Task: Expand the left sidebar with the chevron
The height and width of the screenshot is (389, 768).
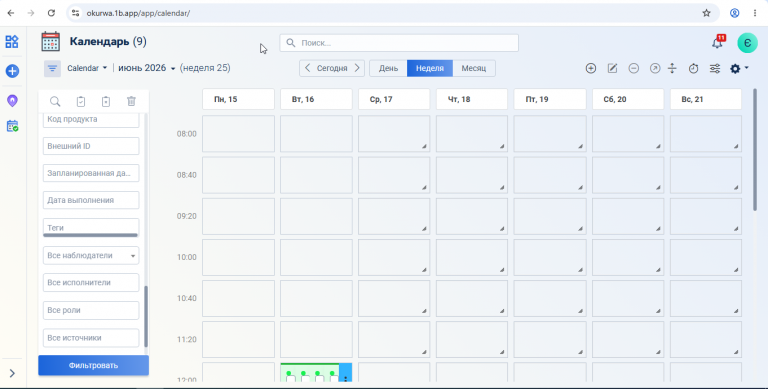Action: [12, 373]
